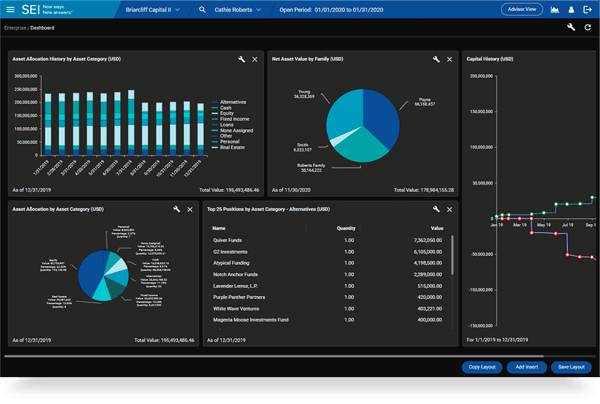
Task: Click the Open Period date range text
Action: 331,10
